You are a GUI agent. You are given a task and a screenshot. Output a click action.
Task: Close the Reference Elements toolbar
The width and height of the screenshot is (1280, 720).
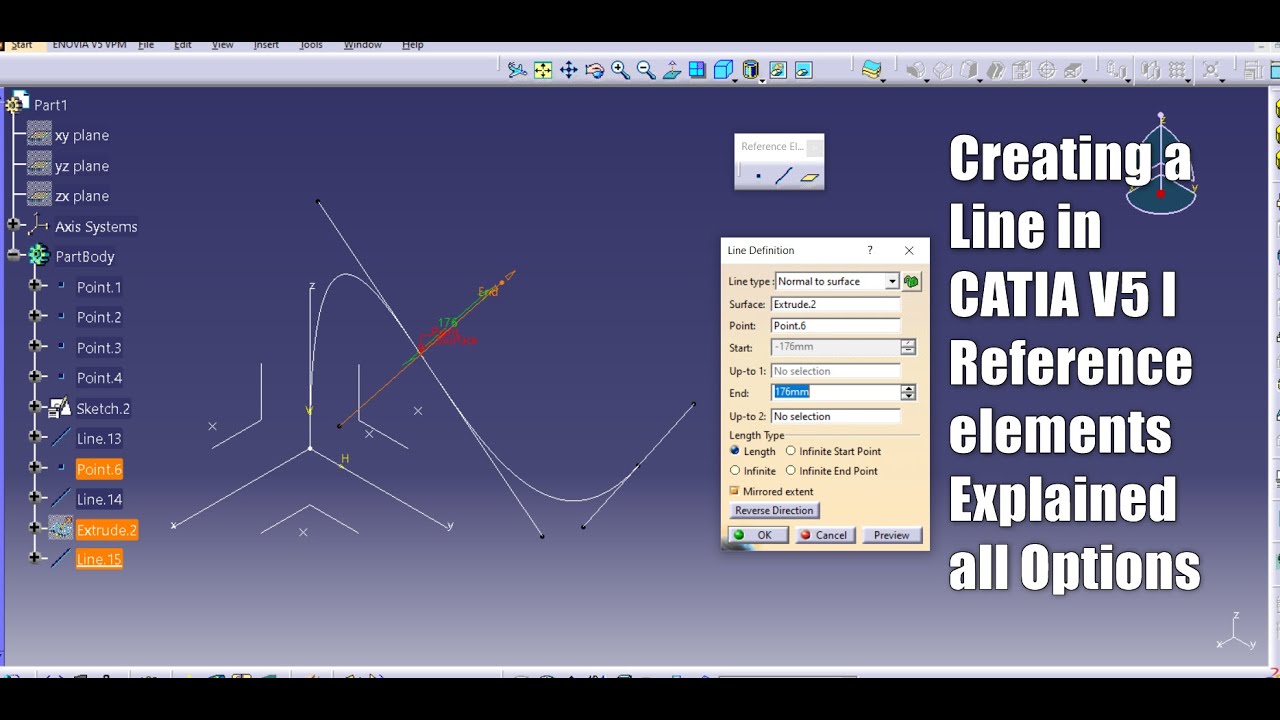(x=814, y=147)
